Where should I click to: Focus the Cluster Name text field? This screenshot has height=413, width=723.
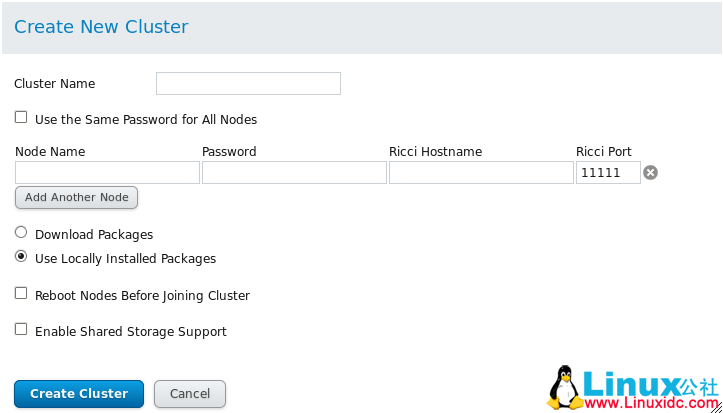point(248,83)
